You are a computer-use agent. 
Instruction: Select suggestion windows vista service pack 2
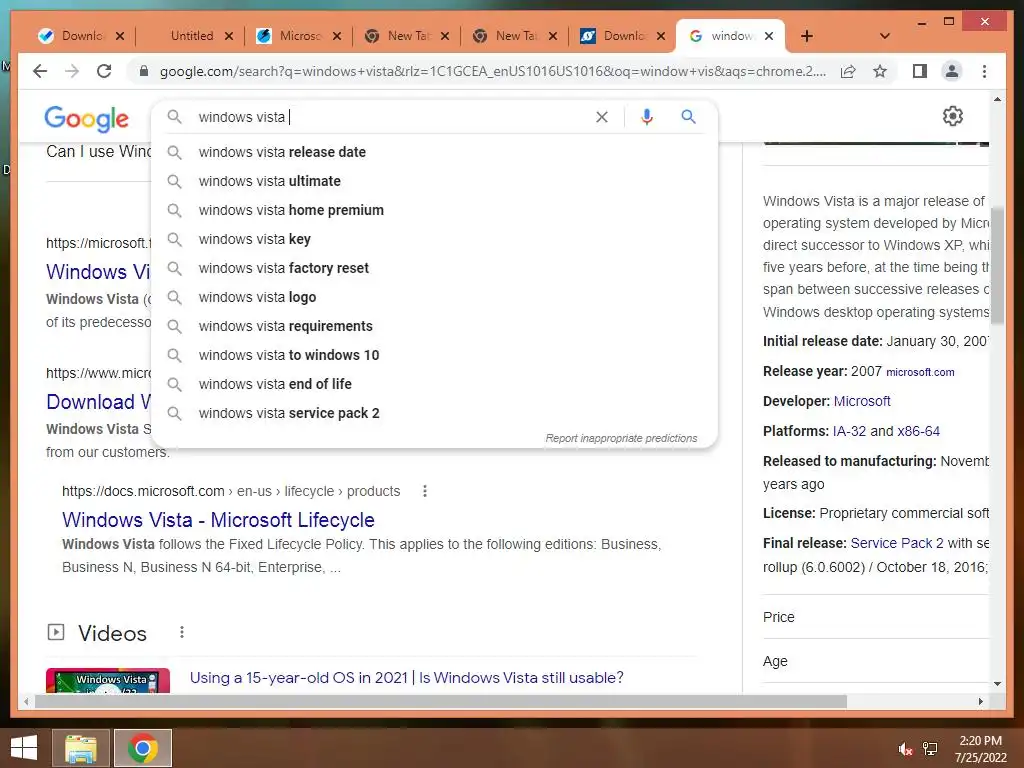pyautogui.click(x=434, y=413)
